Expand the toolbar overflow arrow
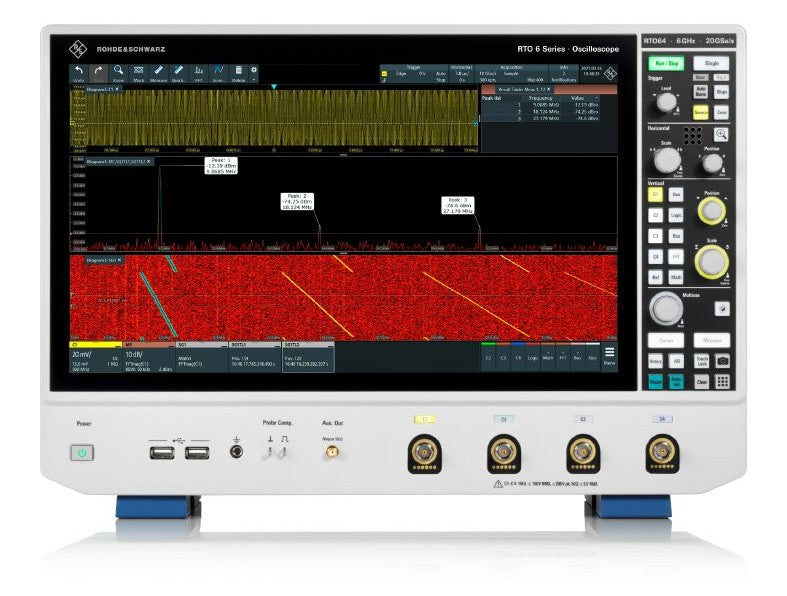 point(254,79)
